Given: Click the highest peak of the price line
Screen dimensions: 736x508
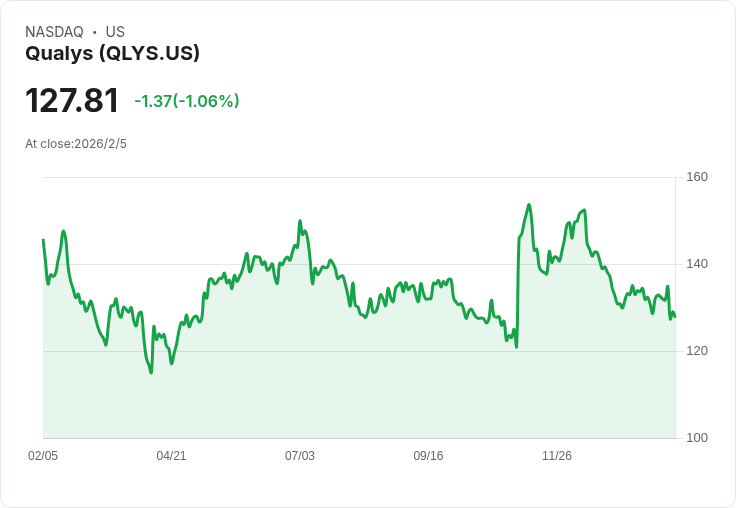Looking at the screenshot, I should coord(529,205).
